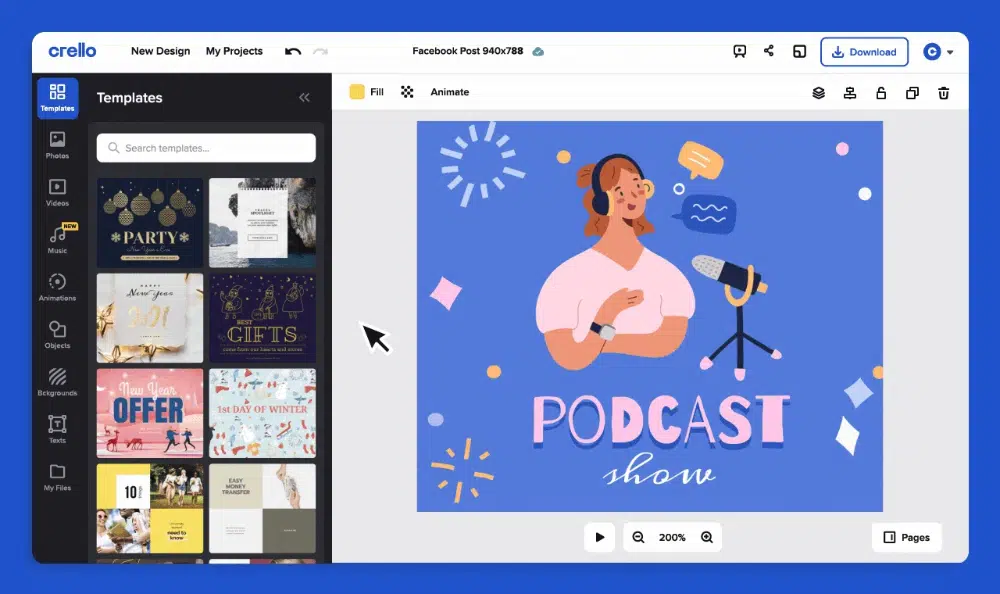Image resolution: width=1000 pixels, height=594 pixels.
Task: Open the Pages panel
Action: tap(906, 537)
